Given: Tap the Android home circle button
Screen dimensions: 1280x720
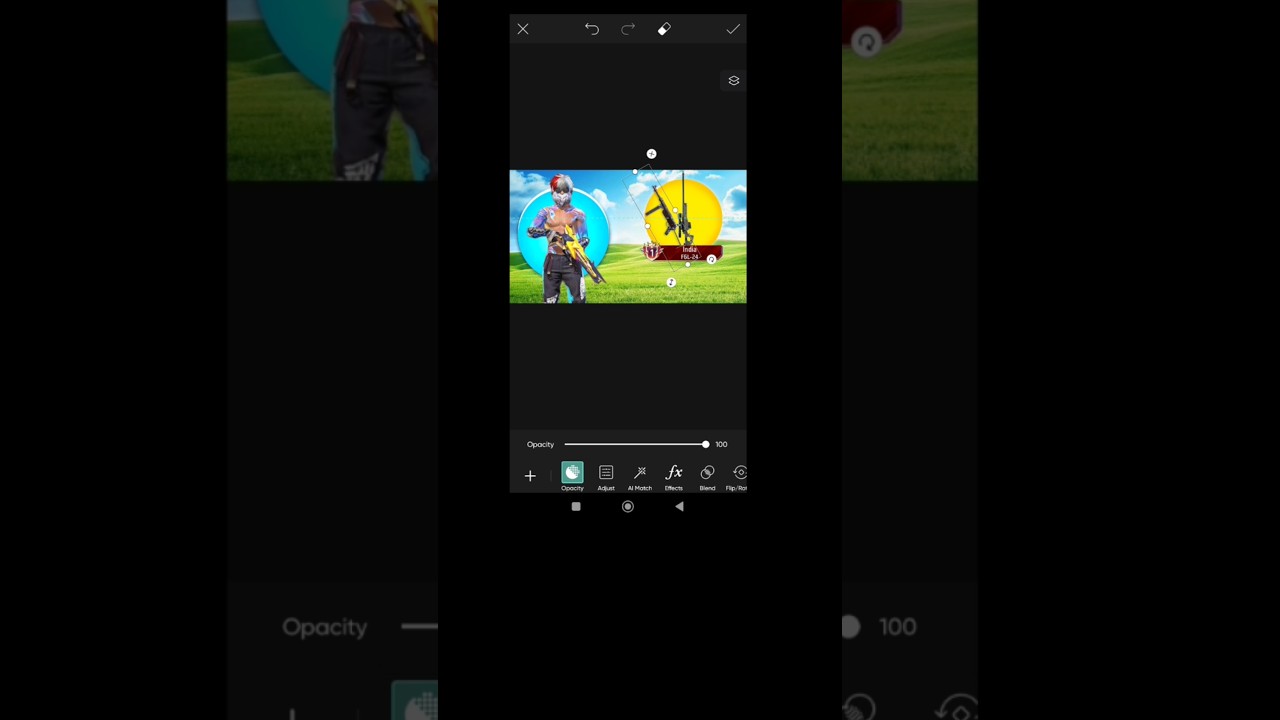Looking at the screenshot, I should click(628, 507).
